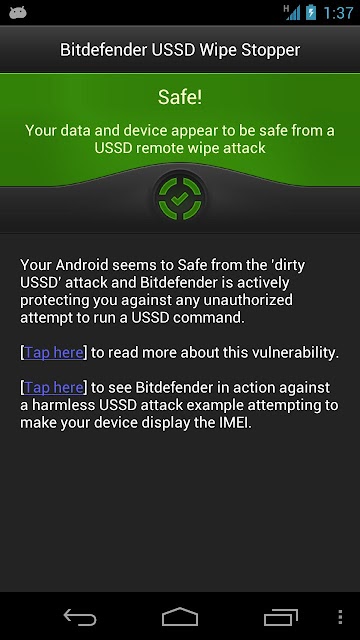The width and height of the screenshot is (360, 640).
Task: Tap the Android robot notification icon
Action: coord(18,13)
